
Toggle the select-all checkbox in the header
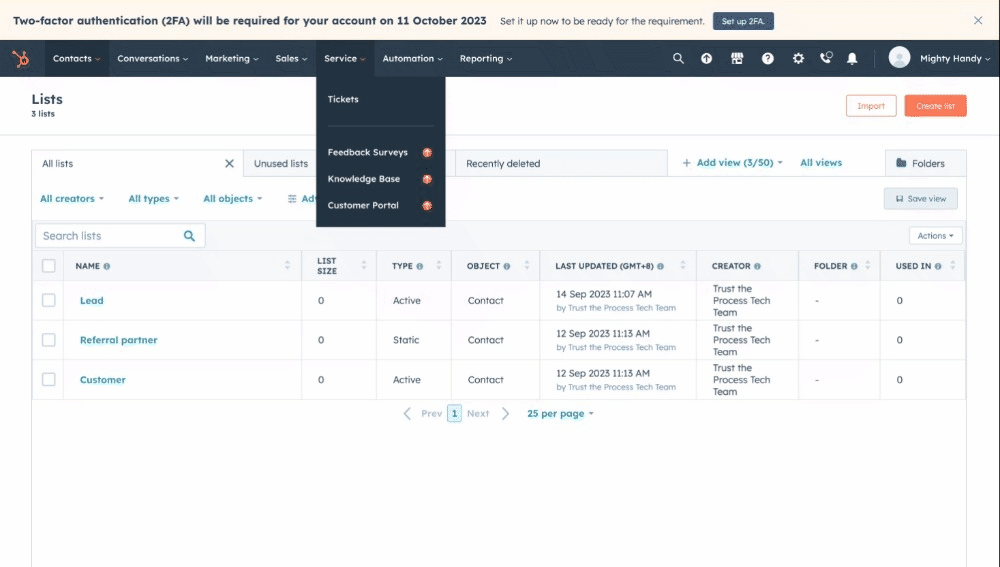[x=48, y=266]
